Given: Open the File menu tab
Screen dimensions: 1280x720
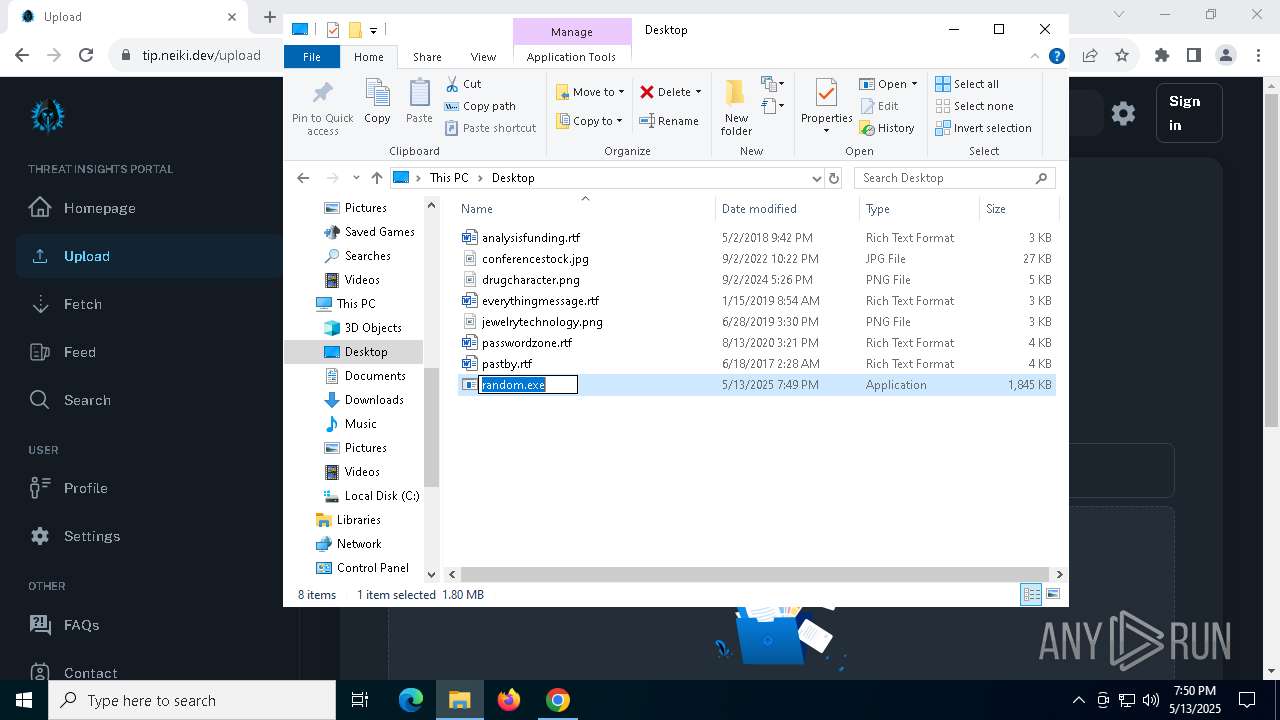Looking at the screenshot, I should (312, 57).
